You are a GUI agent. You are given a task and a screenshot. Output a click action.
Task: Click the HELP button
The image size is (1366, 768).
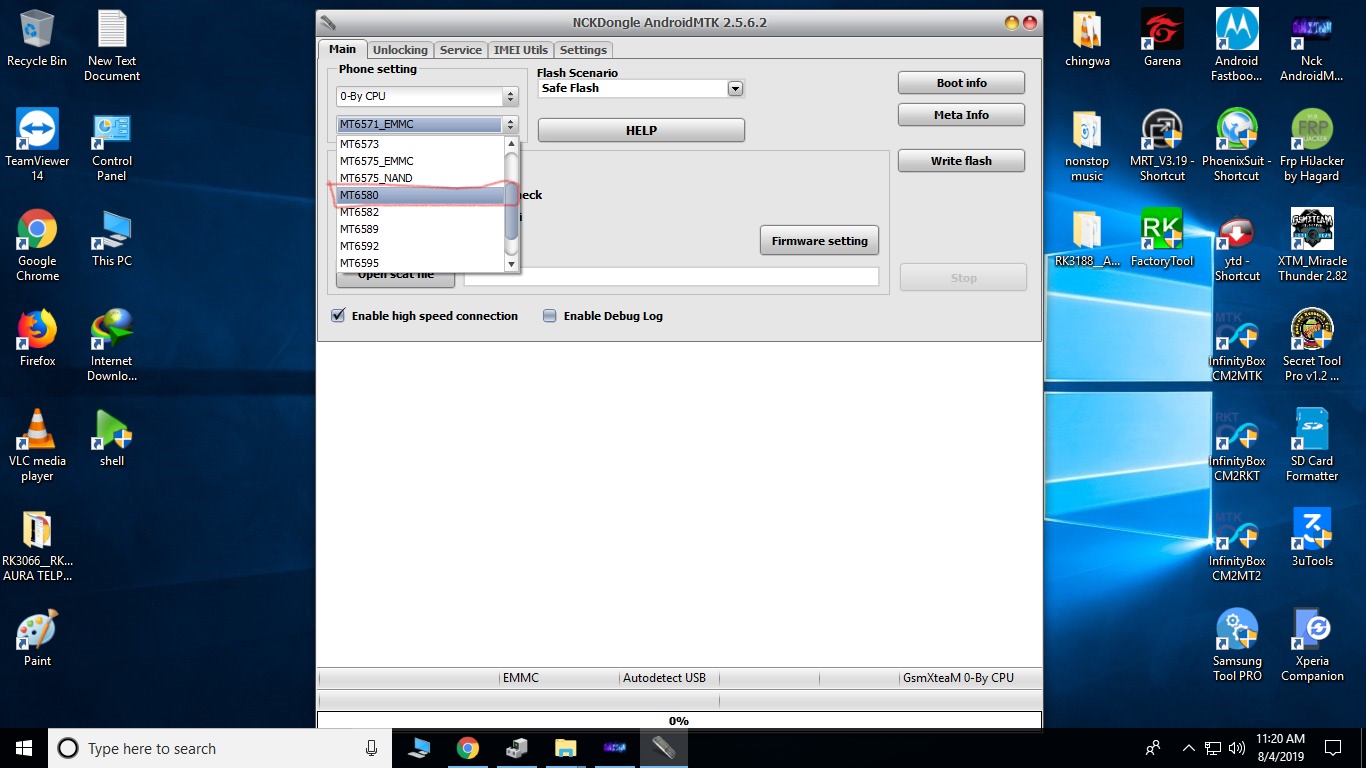641,130
